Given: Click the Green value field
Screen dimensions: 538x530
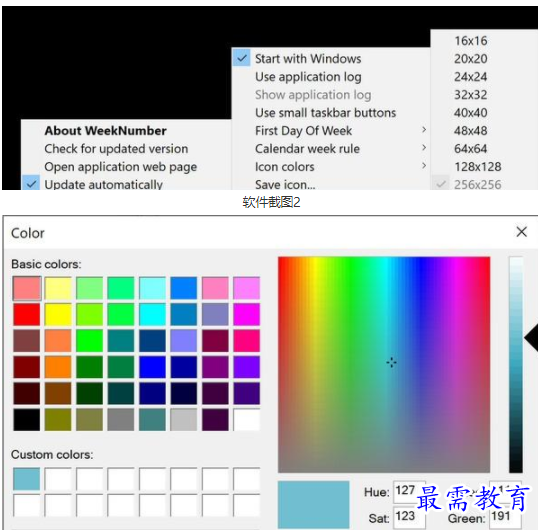Looking at the screenshot, I should click(x=505, y=517).
